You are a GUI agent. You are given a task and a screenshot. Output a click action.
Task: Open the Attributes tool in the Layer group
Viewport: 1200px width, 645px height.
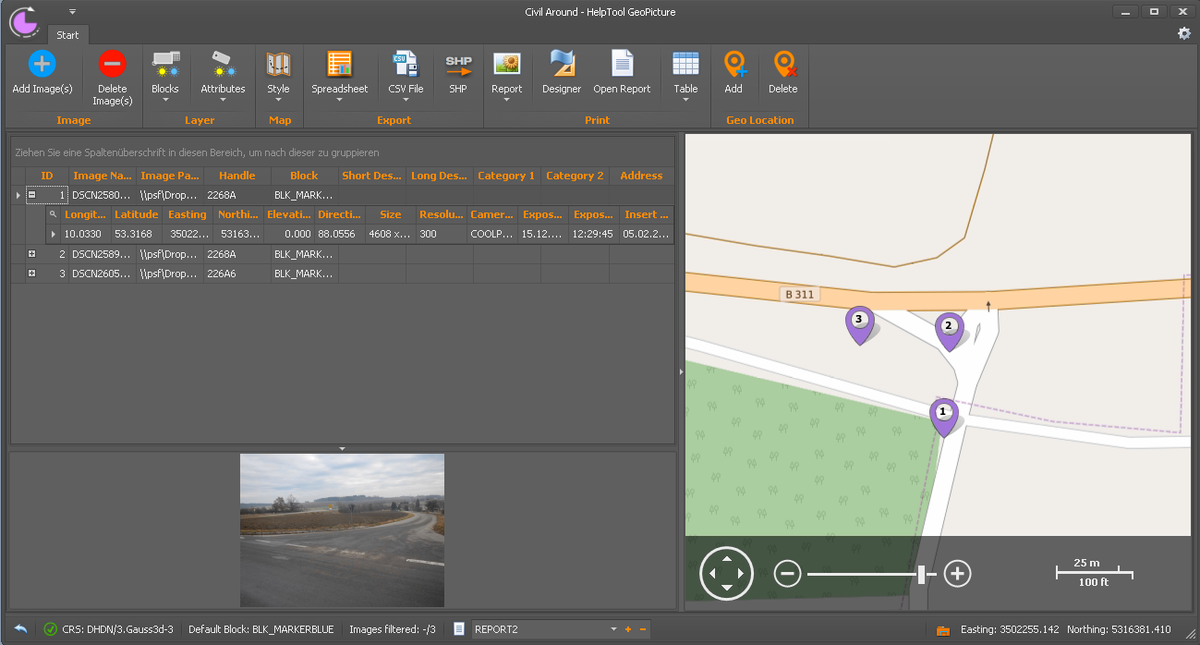222,72
